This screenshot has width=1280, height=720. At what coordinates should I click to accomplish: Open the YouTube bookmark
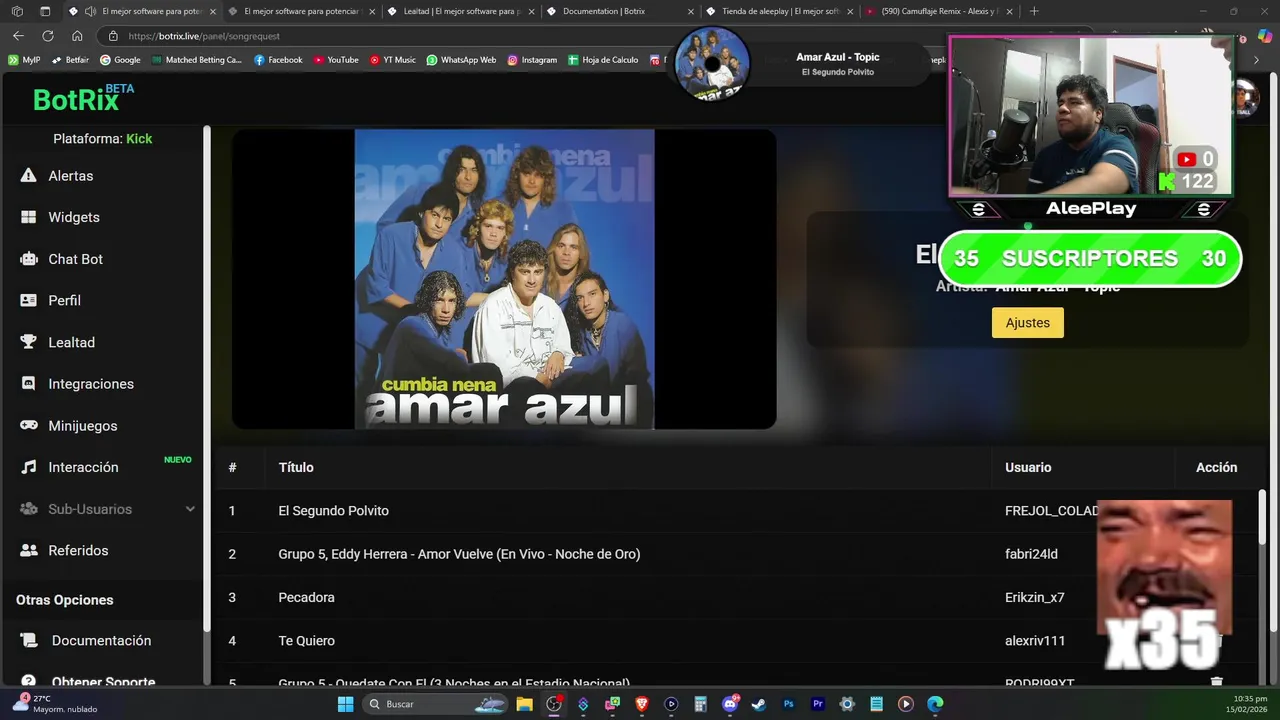336,60
